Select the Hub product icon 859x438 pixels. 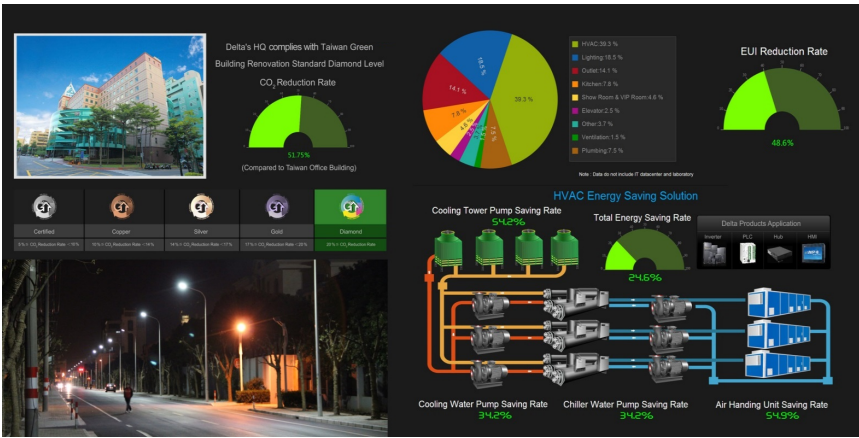click(780, 254)
